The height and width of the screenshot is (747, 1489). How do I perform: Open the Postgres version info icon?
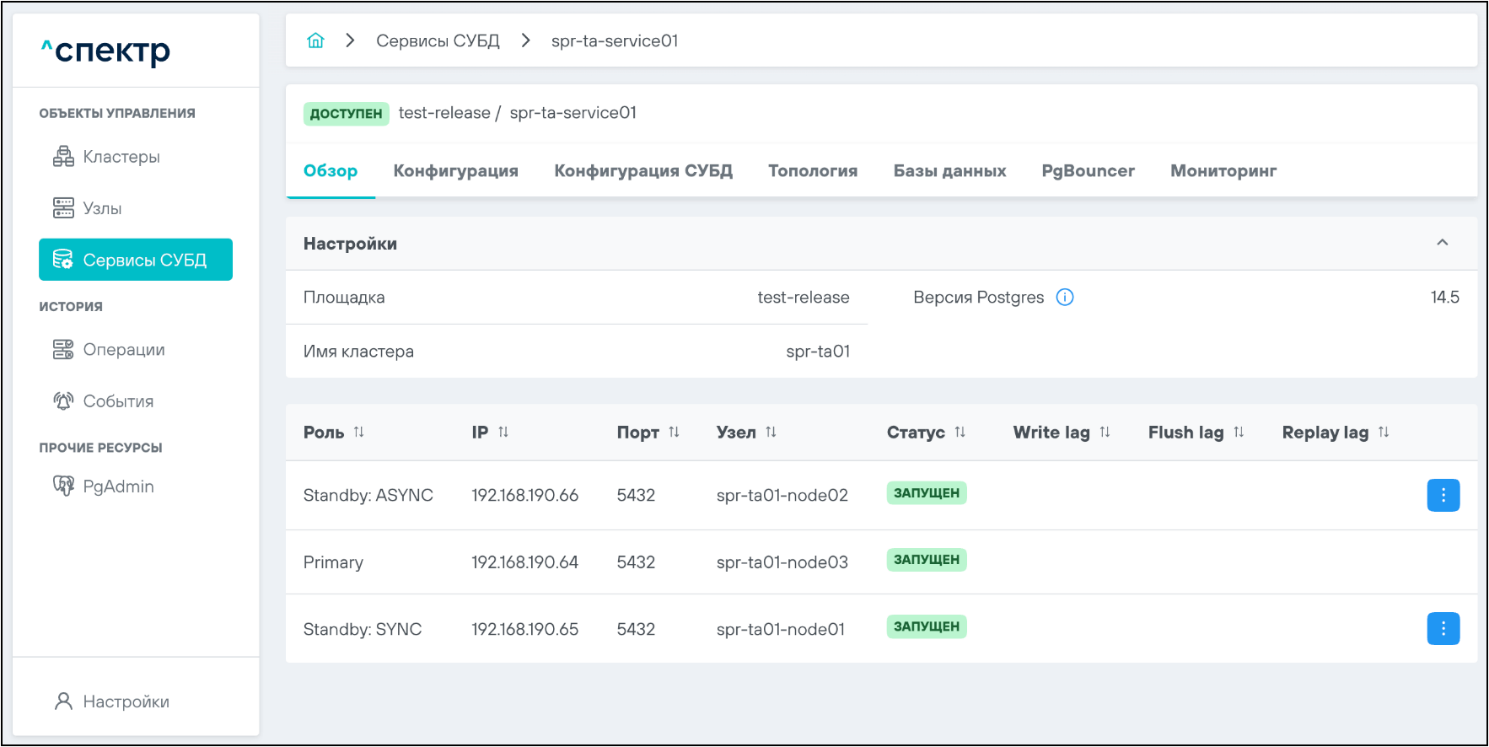tap(1065, 297)
